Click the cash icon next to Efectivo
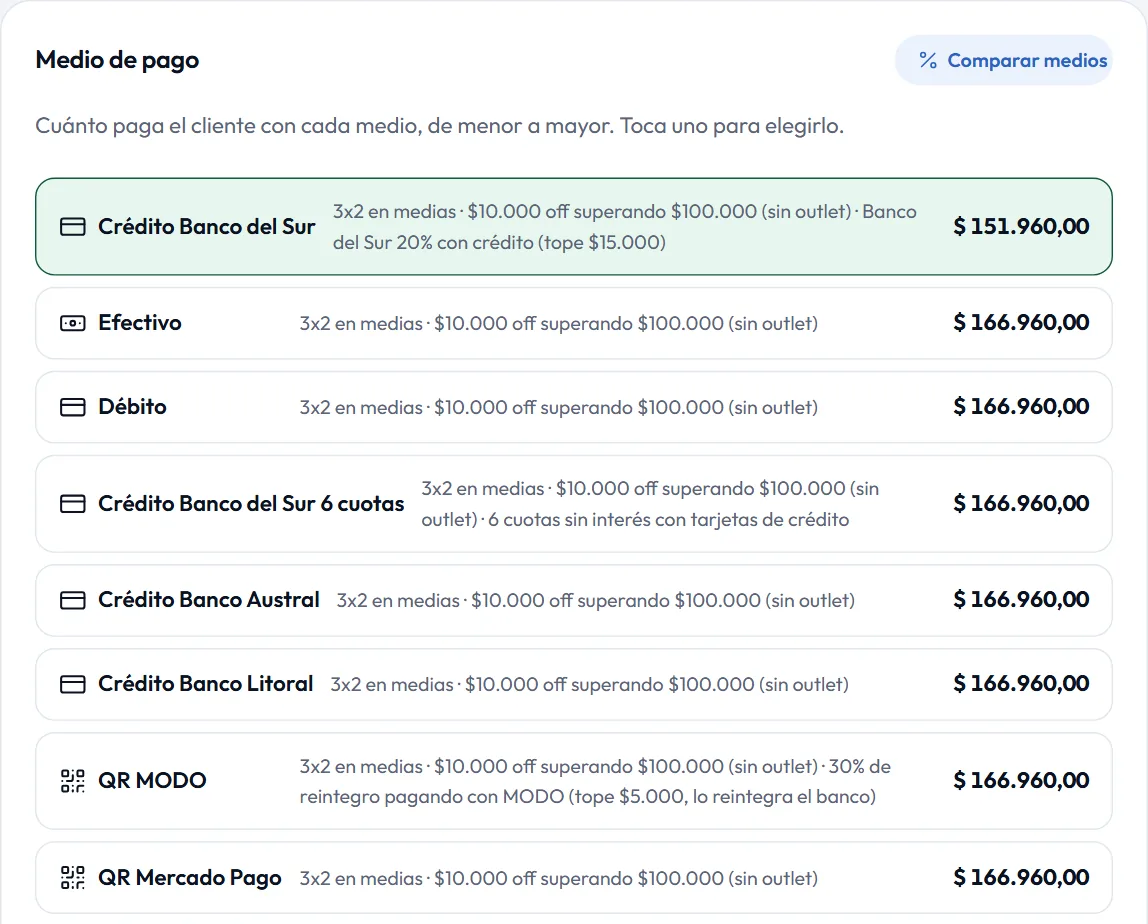Screen dimensions: 1148x924 [x=72, y=323]
